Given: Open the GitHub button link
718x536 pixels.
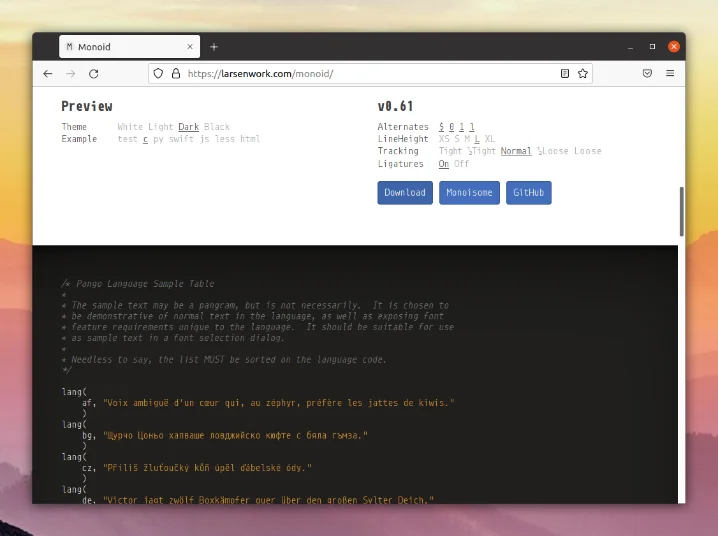Looking at the screenshot, I should [528, 193].
